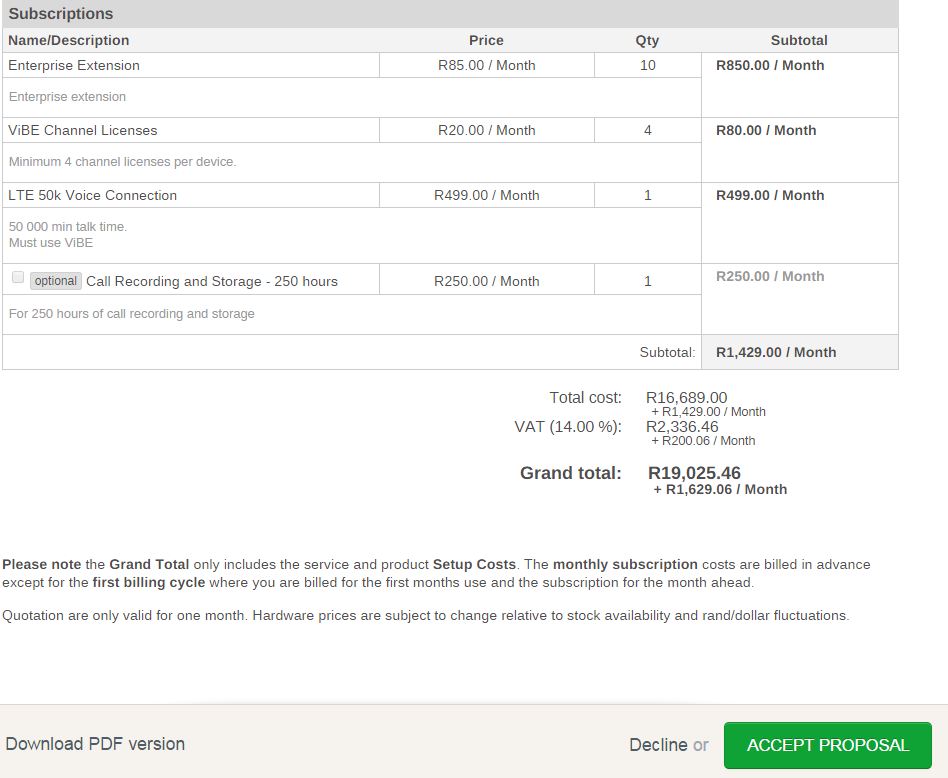This screenshot has height=778, width=948.
Task: Click ViBE Channel Licenses row name
Action: [82, 130]
